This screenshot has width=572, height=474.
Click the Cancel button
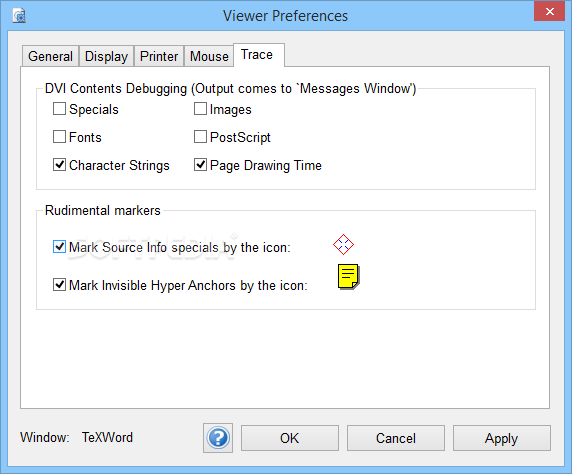(x=396, y=438)
